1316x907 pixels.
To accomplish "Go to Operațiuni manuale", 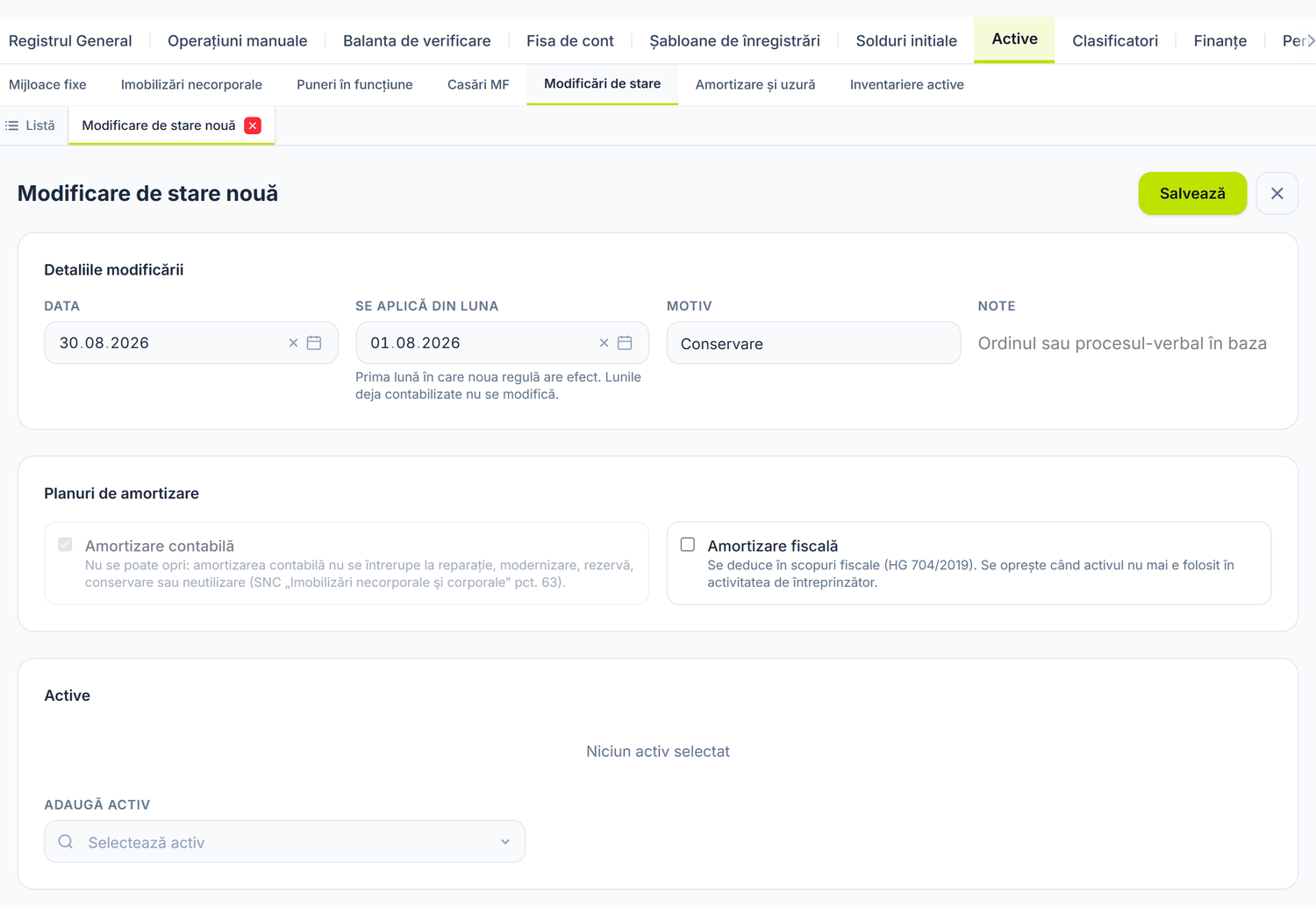I will pos(238,40).
